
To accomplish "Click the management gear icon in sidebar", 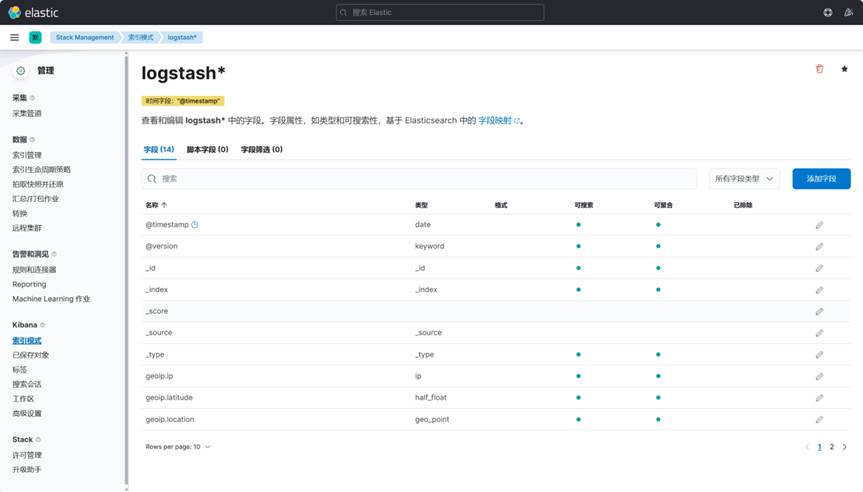I will [20, 70].
